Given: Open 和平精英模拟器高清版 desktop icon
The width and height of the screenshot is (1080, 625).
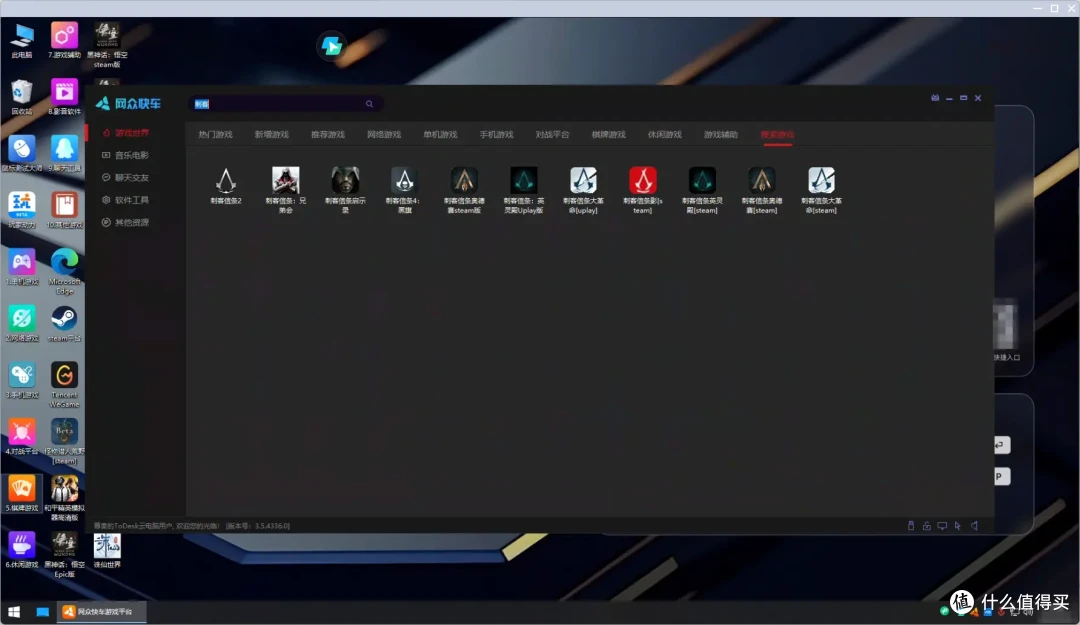Looking at the screenshot, I should (x=64, y=498).
